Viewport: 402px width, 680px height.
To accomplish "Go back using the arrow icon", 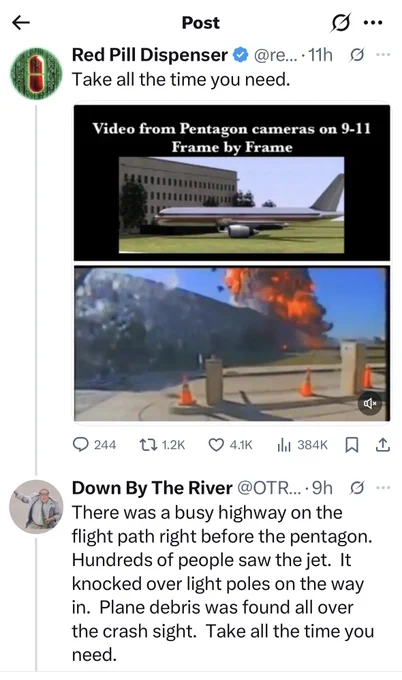I will [x=21, y=23].
